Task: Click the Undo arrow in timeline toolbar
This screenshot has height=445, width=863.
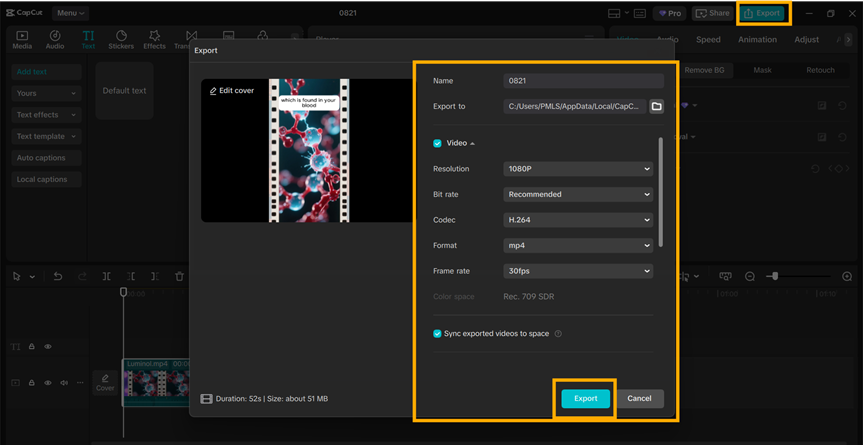Action: point(58,277)
